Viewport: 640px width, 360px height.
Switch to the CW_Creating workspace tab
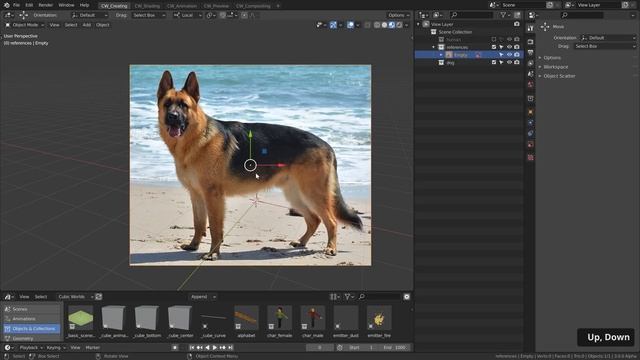tap(114, 6)
